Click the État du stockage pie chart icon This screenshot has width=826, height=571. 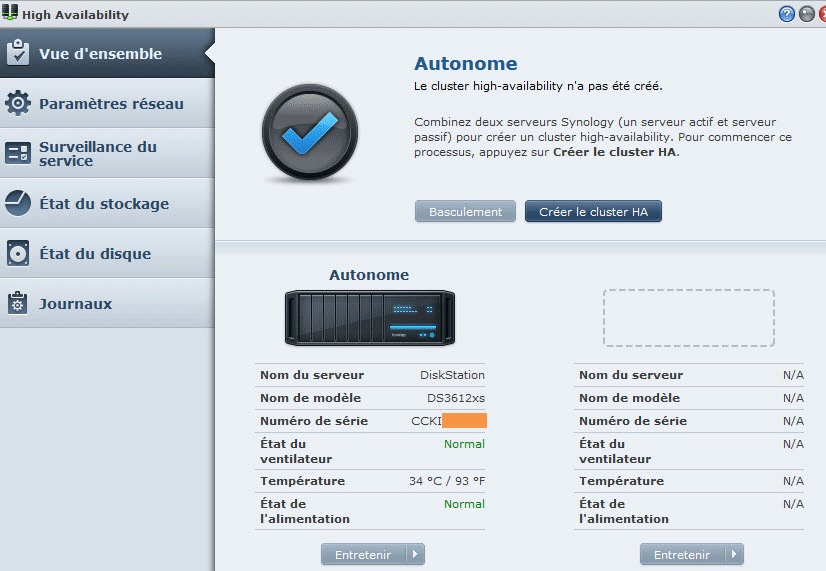[x=18, y=203]
